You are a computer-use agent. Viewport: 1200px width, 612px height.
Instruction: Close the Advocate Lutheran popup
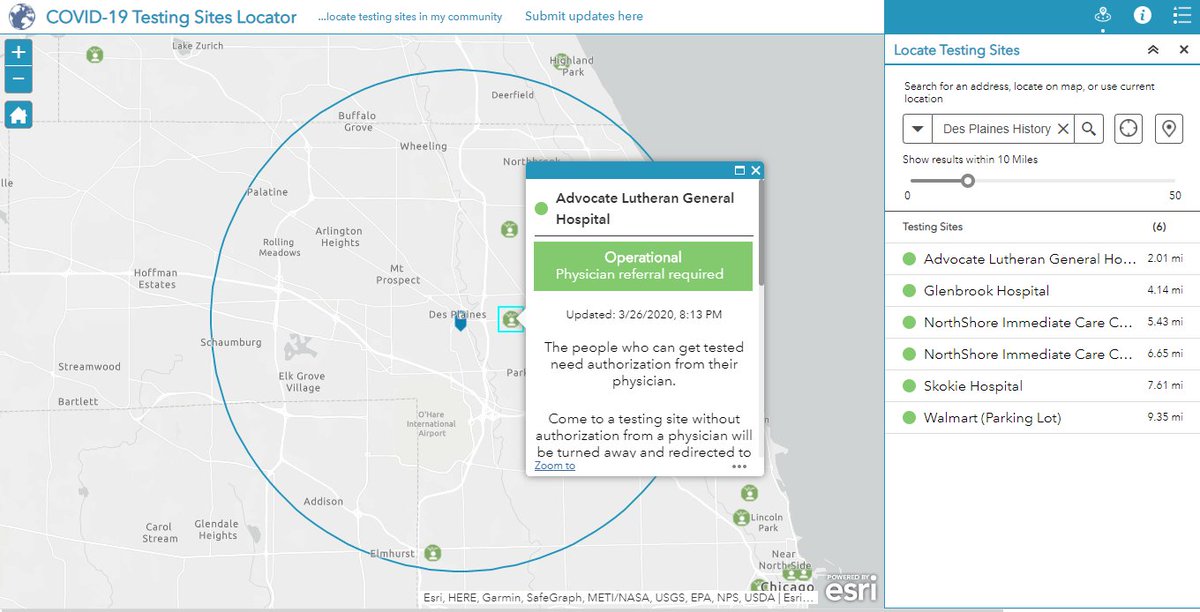[756, 171]
